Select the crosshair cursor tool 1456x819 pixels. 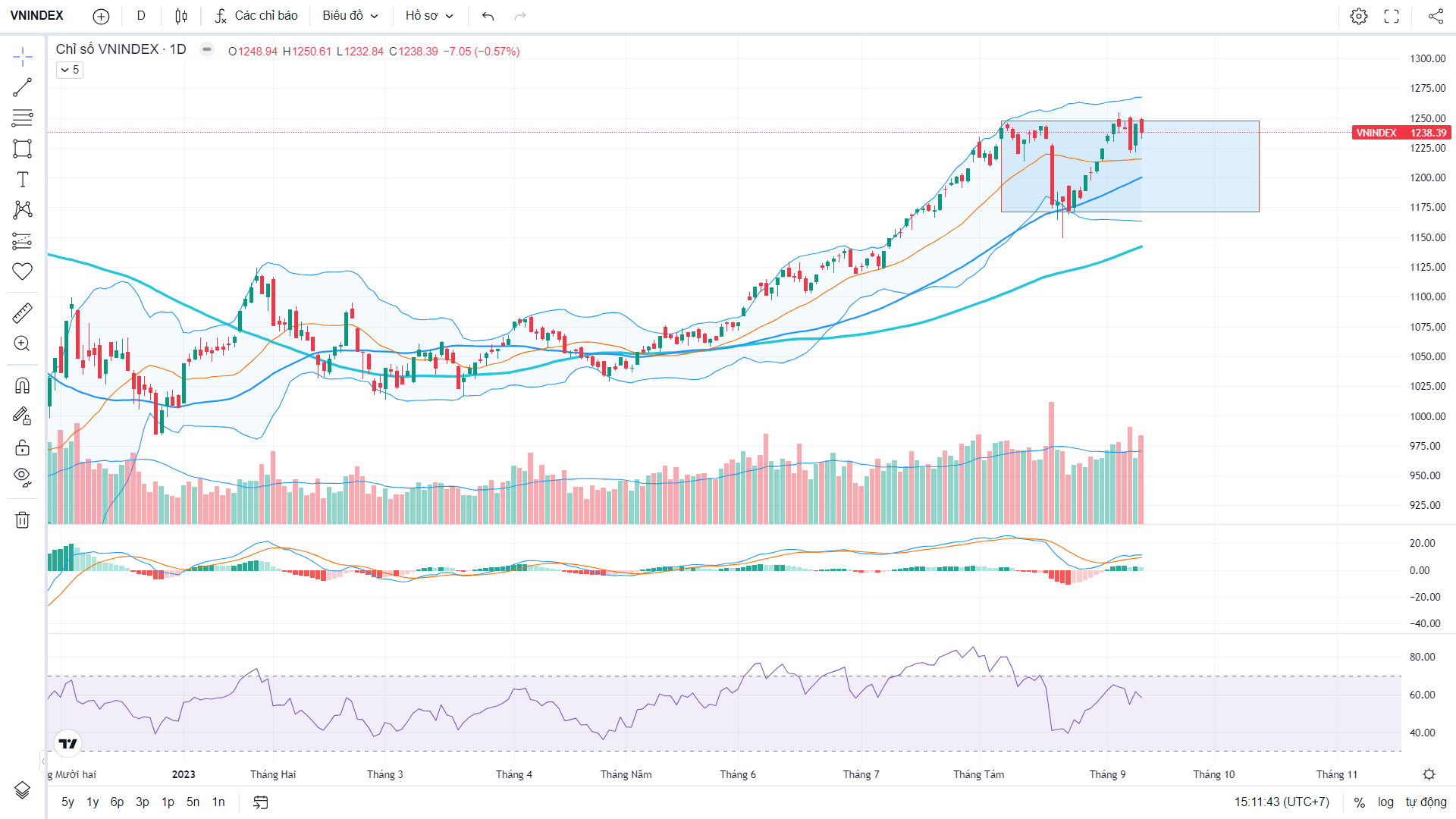pos(23,57)
